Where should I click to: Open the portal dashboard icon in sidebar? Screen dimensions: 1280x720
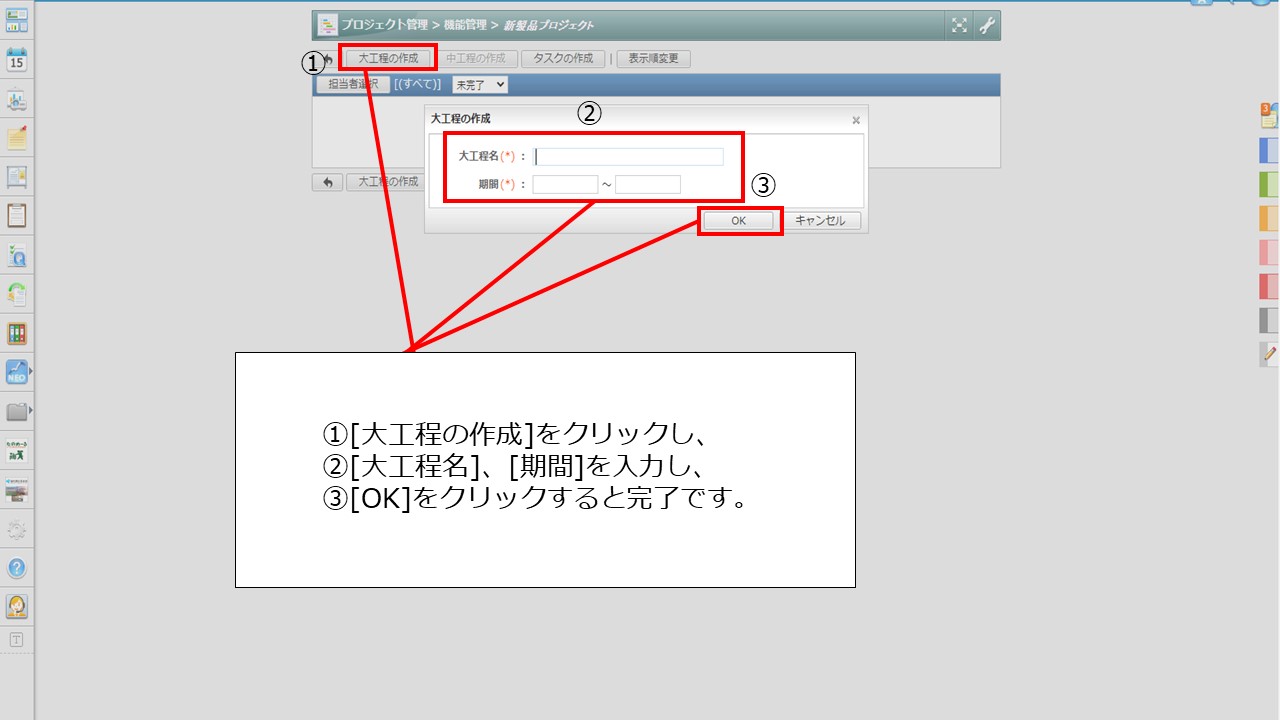(17, 20)
